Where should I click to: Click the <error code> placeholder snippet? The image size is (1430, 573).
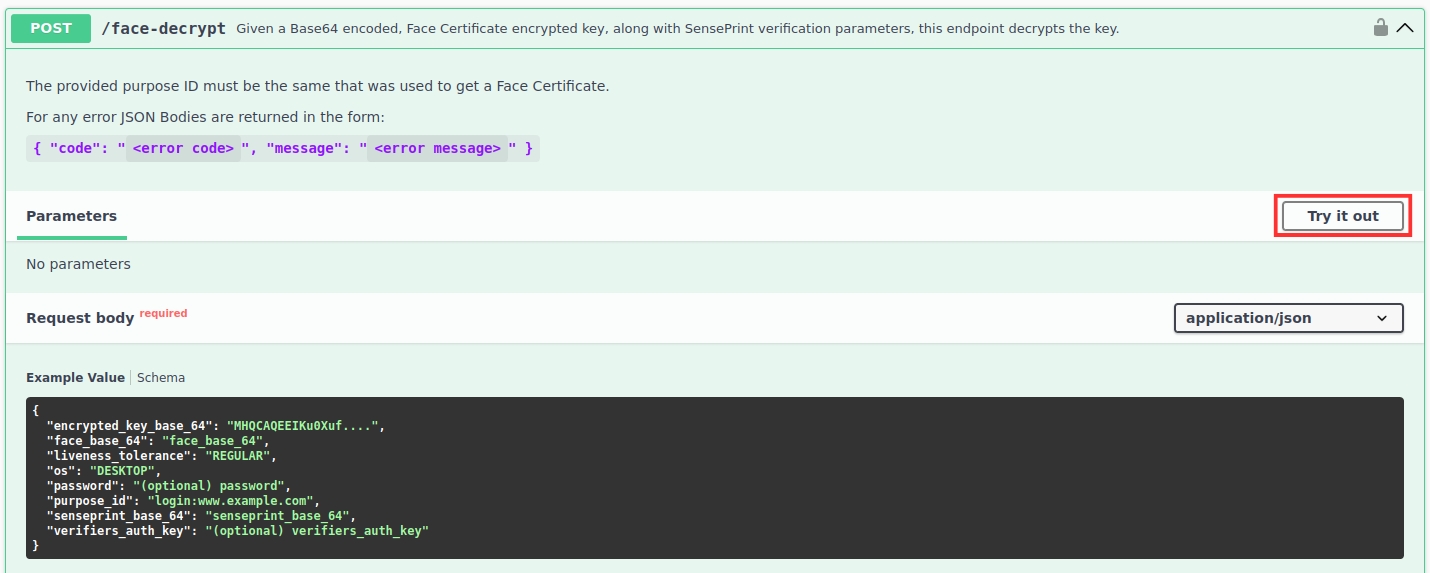[183, 149]
